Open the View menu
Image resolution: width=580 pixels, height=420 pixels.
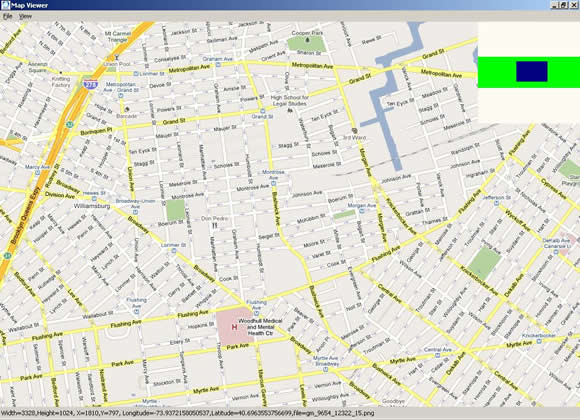pos(25,16)
